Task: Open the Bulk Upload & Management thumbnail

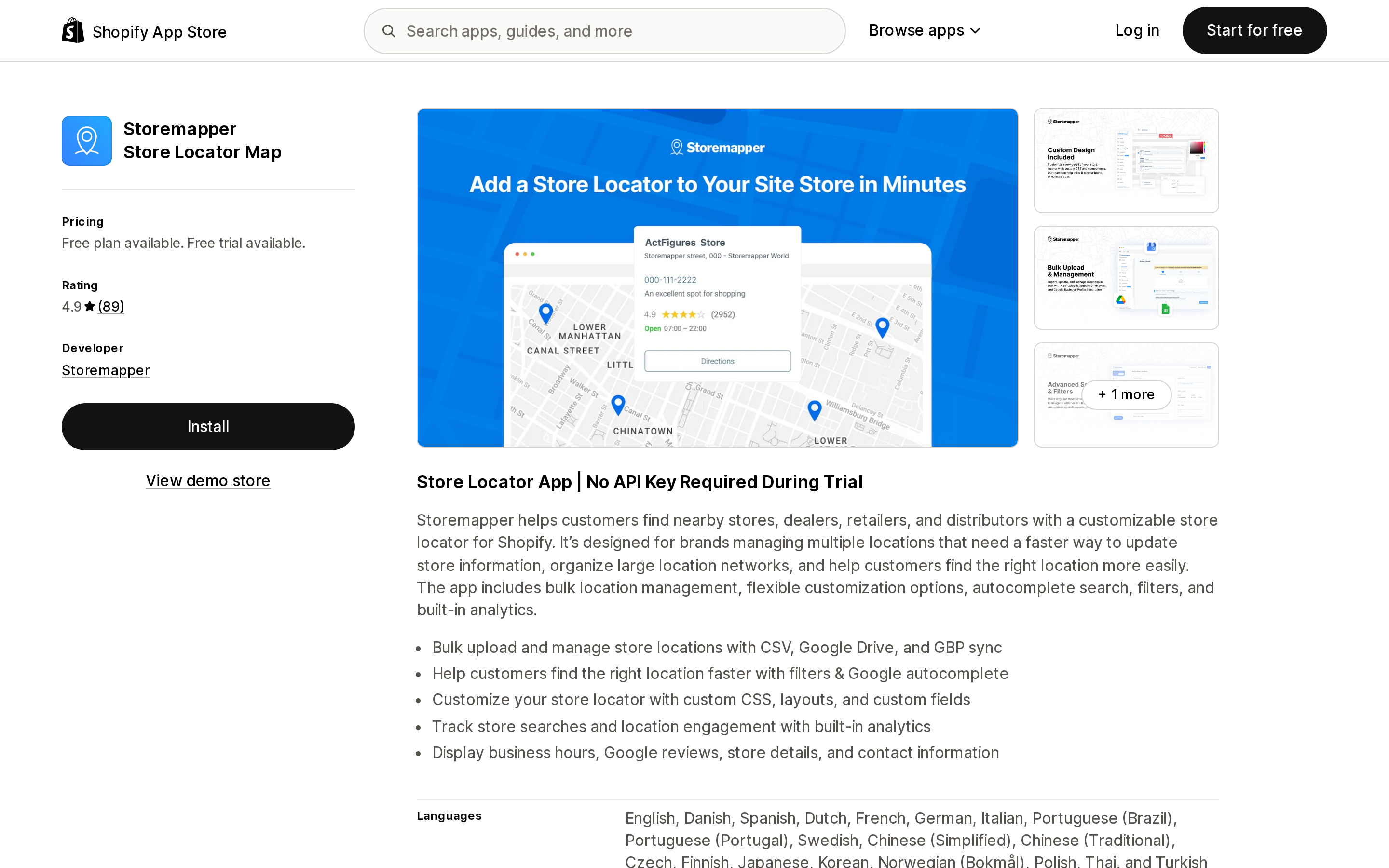Action: (x=1126, y=278)
